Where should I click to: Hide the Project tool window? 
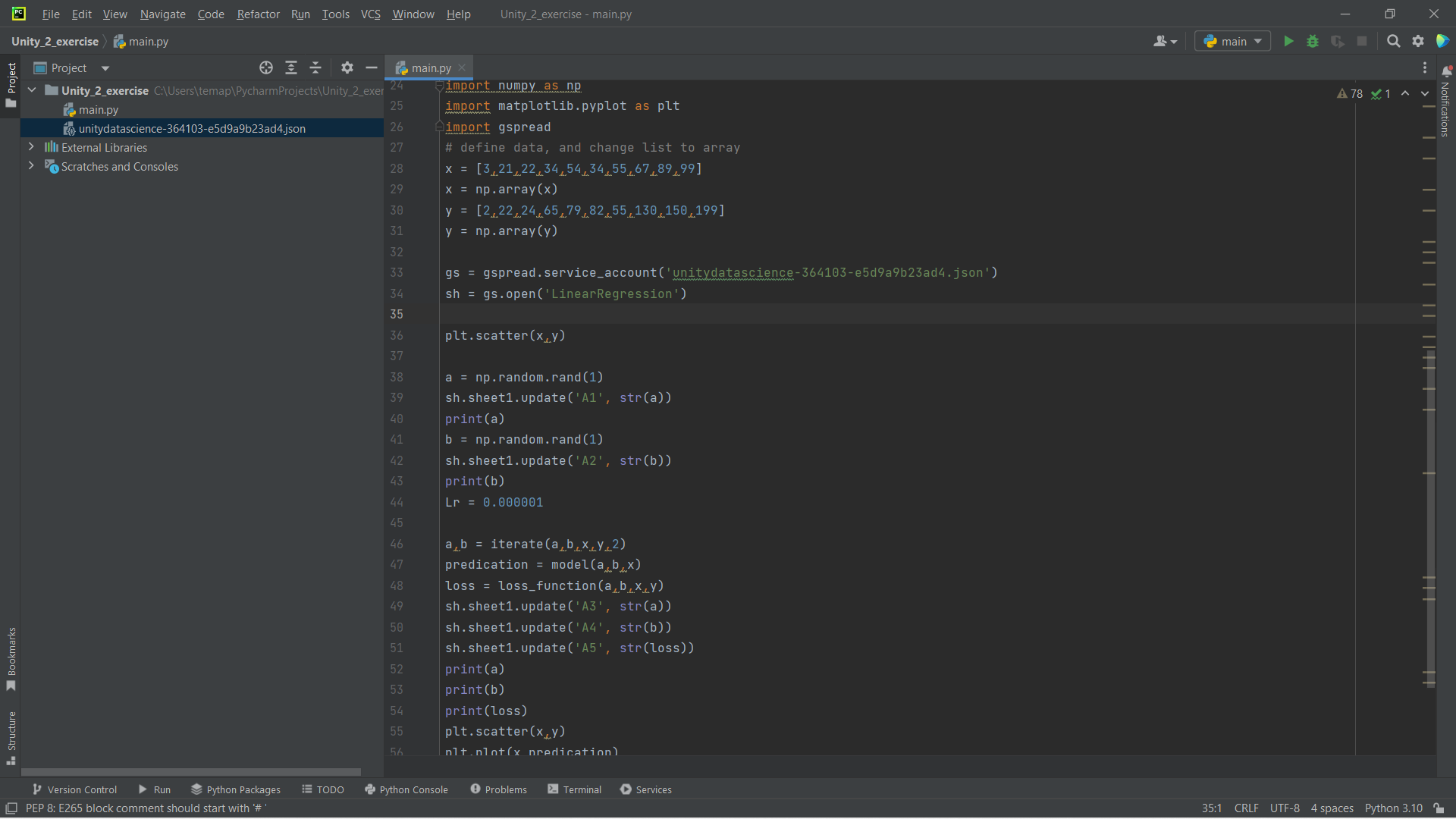pyautogui.click(x=372, y=68)
